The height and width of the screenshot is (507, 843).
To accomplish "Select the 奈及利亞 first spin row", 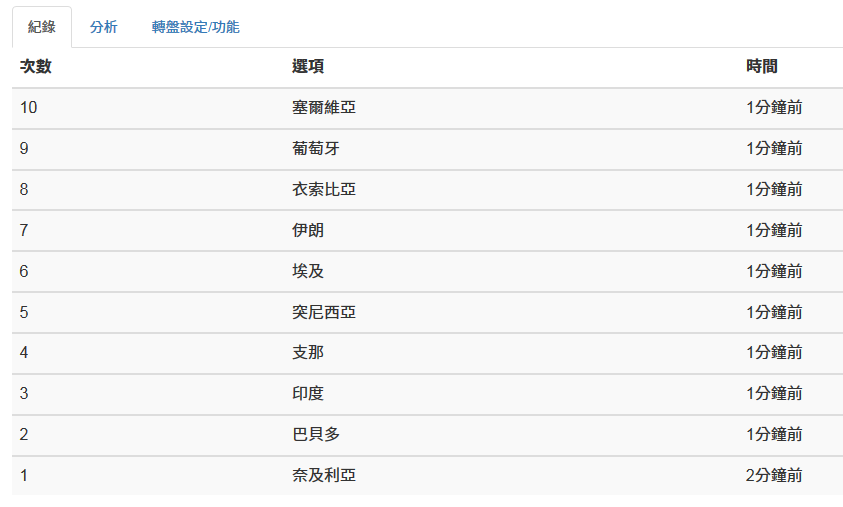I will pos(427,476).
